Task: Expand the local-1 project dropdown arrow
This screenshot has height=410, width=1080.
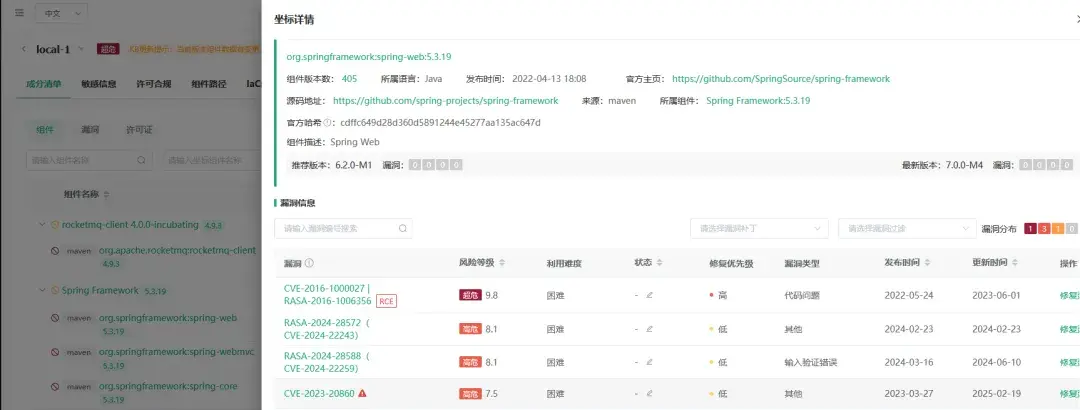Action: pyautogui.click(x=81, y=49)
